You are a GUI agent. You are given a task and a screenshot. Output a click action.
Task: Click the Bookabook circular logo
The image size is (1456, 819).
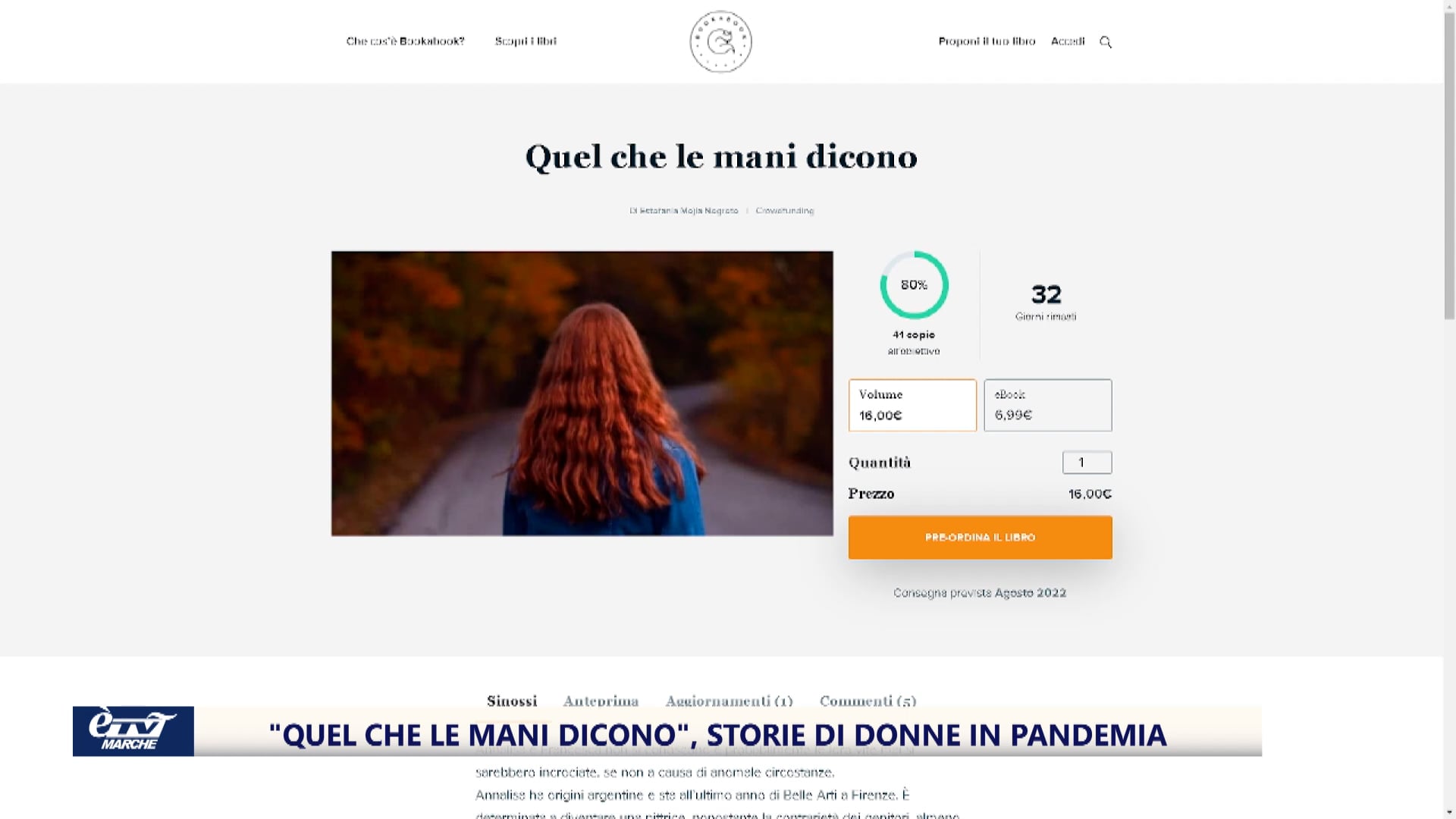coord(720,42)
